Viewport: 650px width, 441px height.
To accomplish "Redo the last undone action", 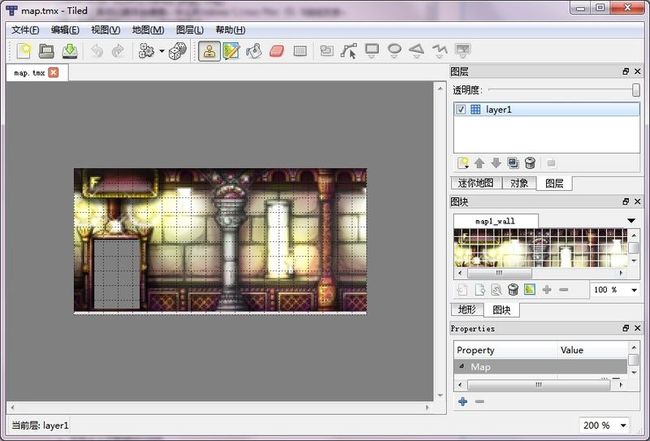I will pos(118,51).
